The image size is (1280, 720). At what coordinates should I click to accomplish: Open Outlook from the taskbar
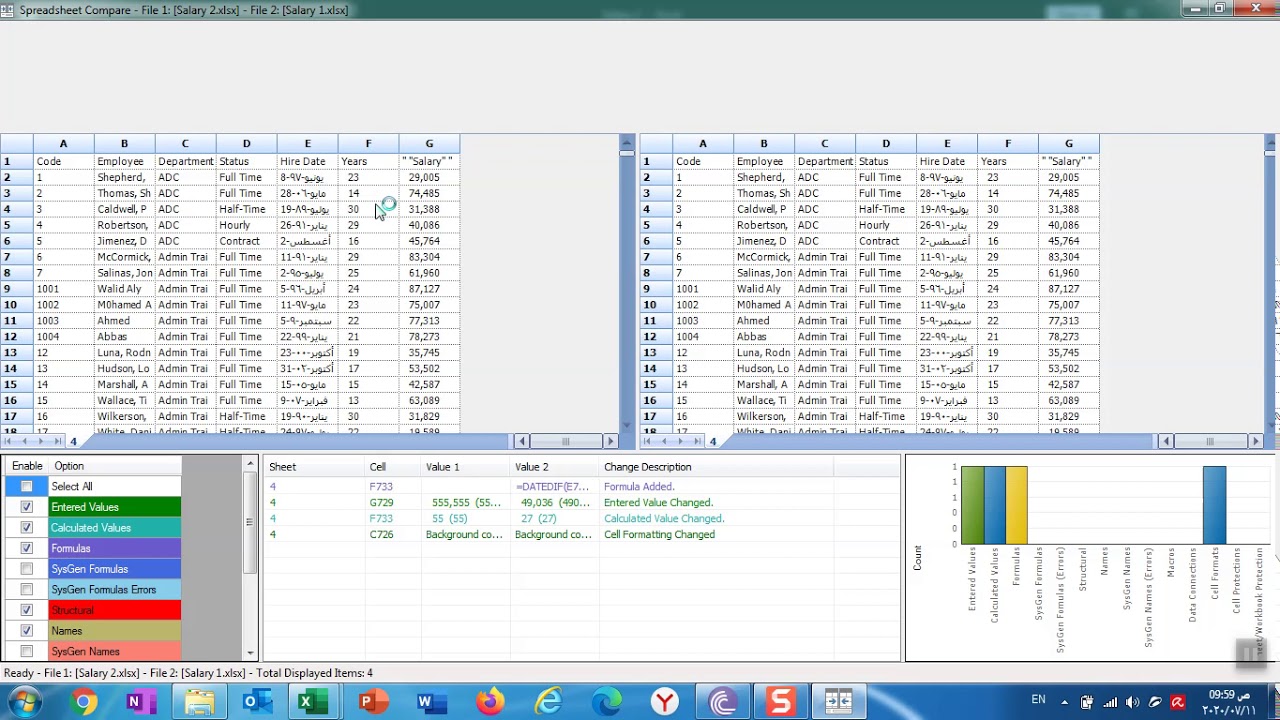coord(256,702)
